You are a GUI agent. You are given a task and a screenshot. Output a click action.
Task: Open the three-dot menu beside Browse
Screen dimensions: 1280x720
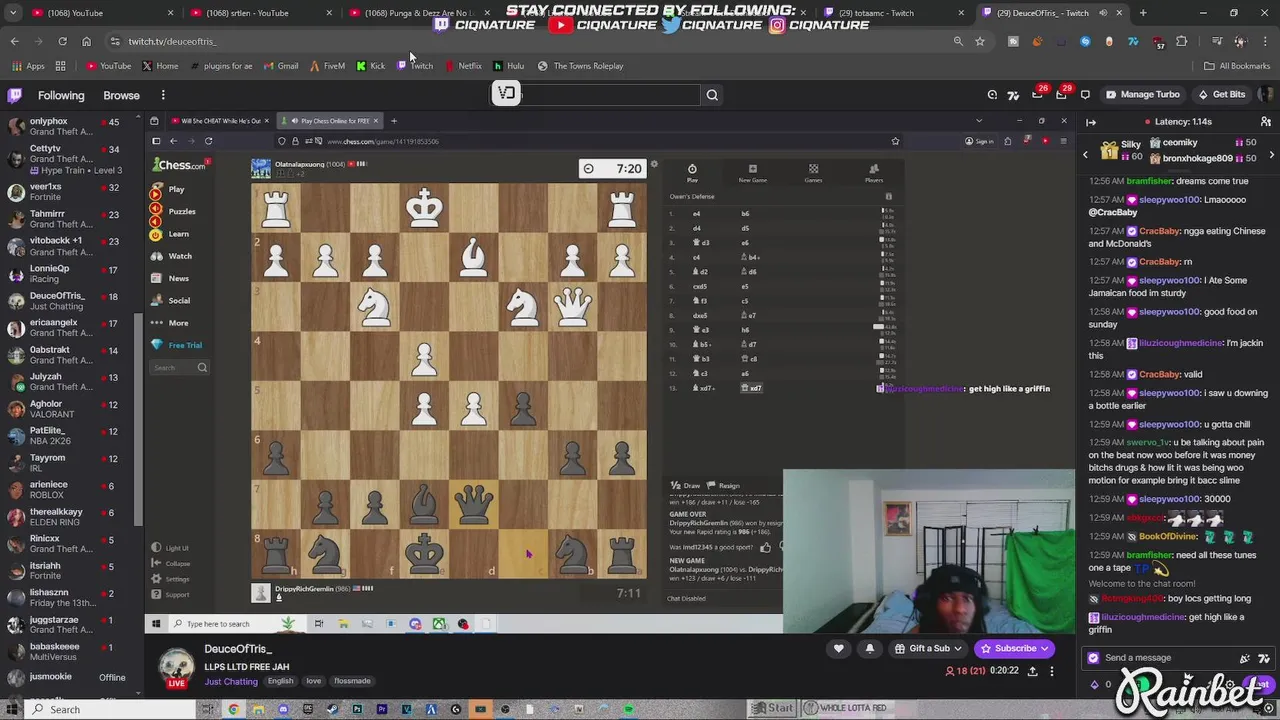(x=163, y=95)
